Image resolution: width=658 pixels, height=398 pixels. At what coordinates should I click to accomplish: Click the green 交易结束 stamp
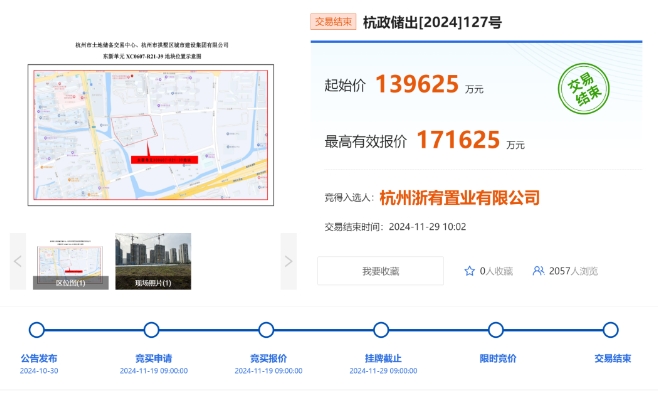tap(583, 89)
